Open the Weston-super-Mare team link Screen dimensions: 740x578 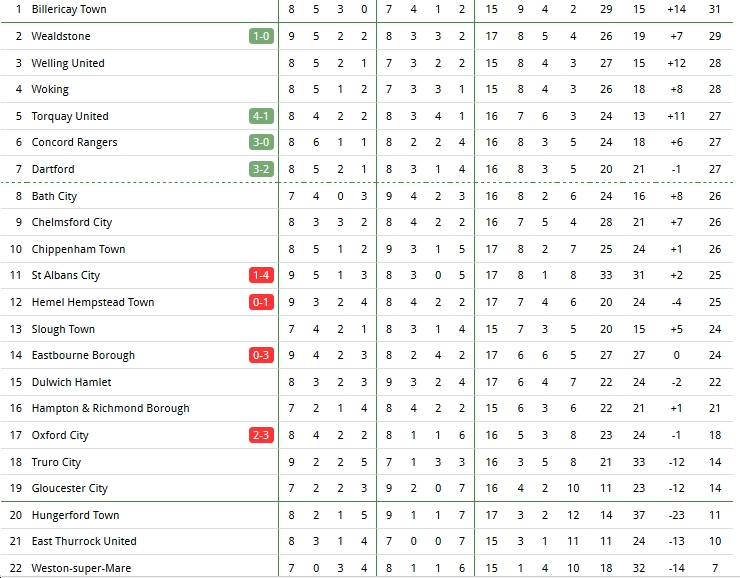click(x=81, y=568)
